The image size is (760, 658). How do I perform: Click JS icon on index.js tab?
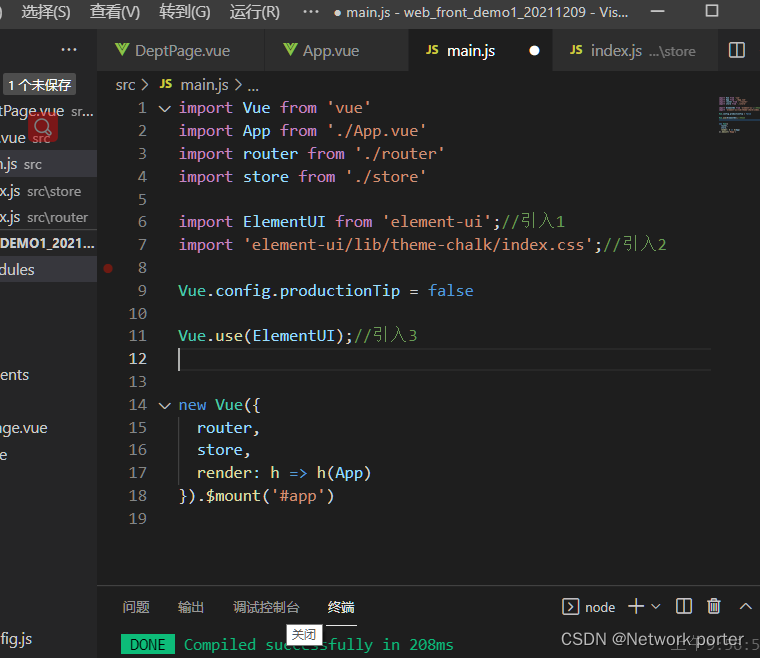tap(576, 50)
